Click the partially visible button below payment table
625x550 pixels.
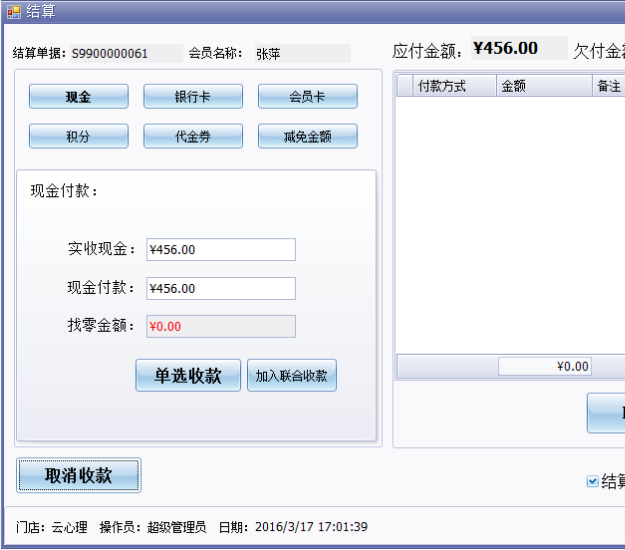tap(606, 413)
